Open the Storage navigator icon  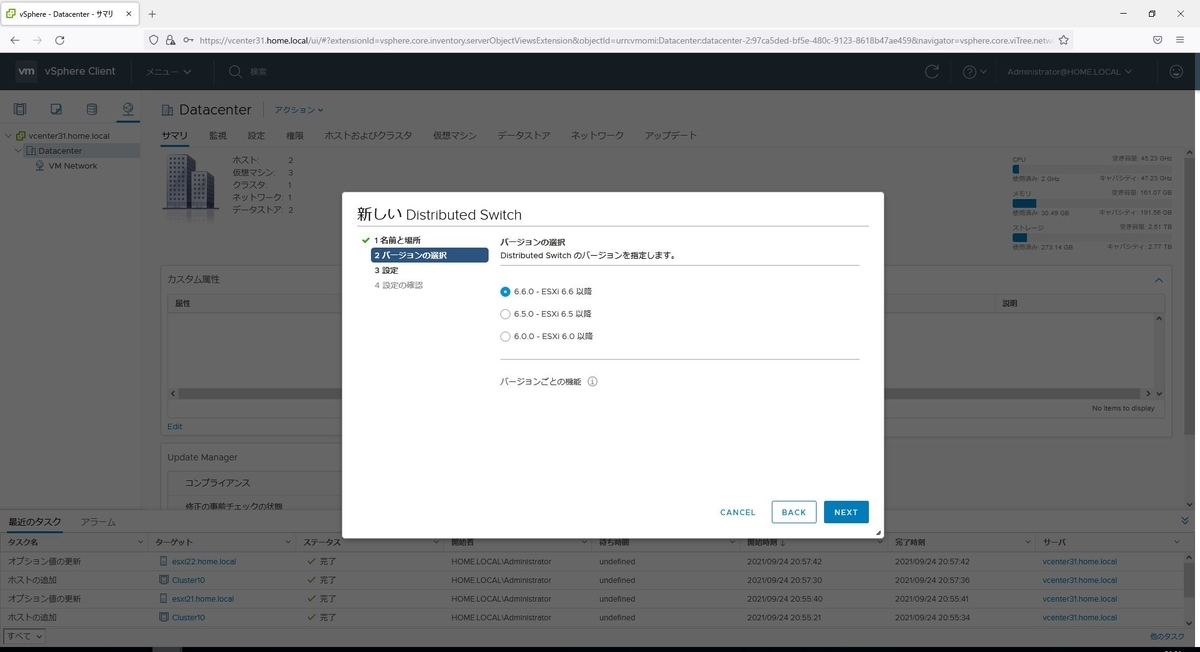[x=92, y=109]
